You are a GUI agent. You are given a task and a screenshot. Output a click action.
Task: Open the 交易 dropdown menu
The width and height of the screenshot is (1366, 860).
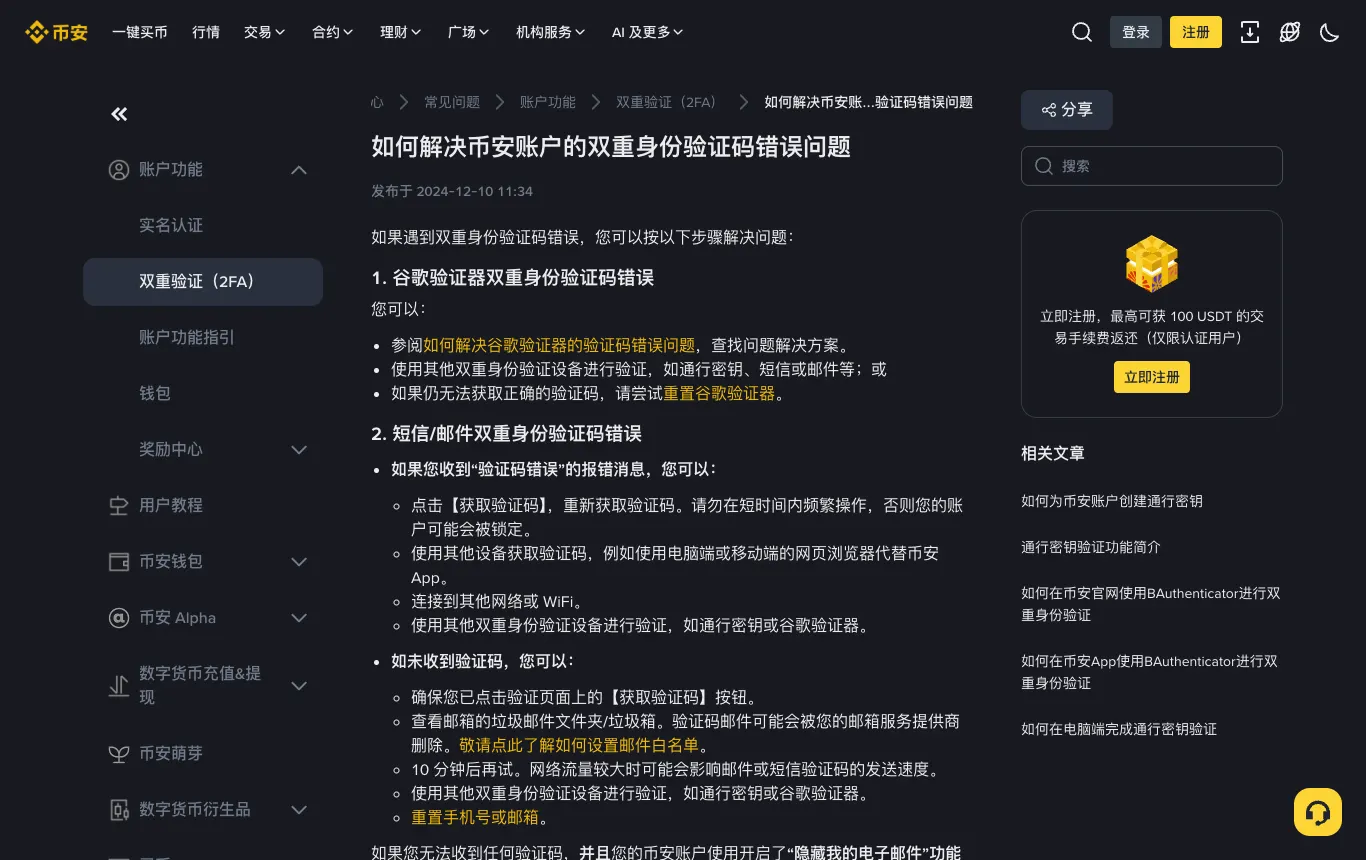click(265, 32)
